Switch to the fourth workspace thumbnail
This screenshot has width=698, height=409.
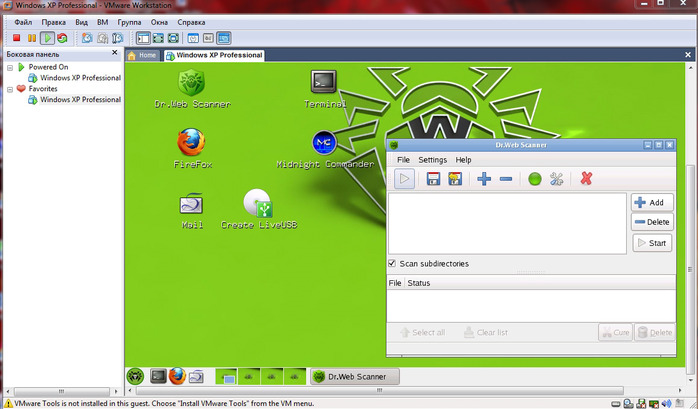[295, 377]
